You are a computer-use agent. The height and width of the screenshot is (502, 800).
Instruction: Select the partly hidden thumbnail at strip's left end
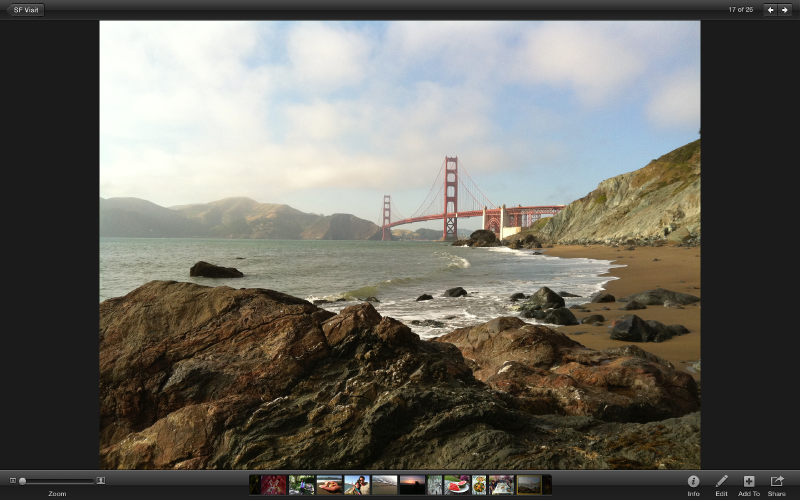coord(255,485)
